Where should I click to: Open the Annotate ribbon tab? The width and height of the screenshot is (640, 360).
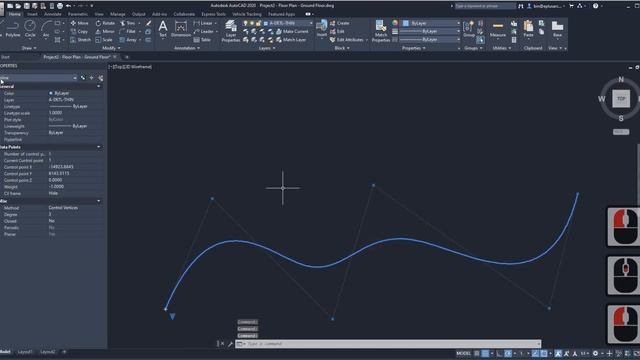(x=53, y=14)
